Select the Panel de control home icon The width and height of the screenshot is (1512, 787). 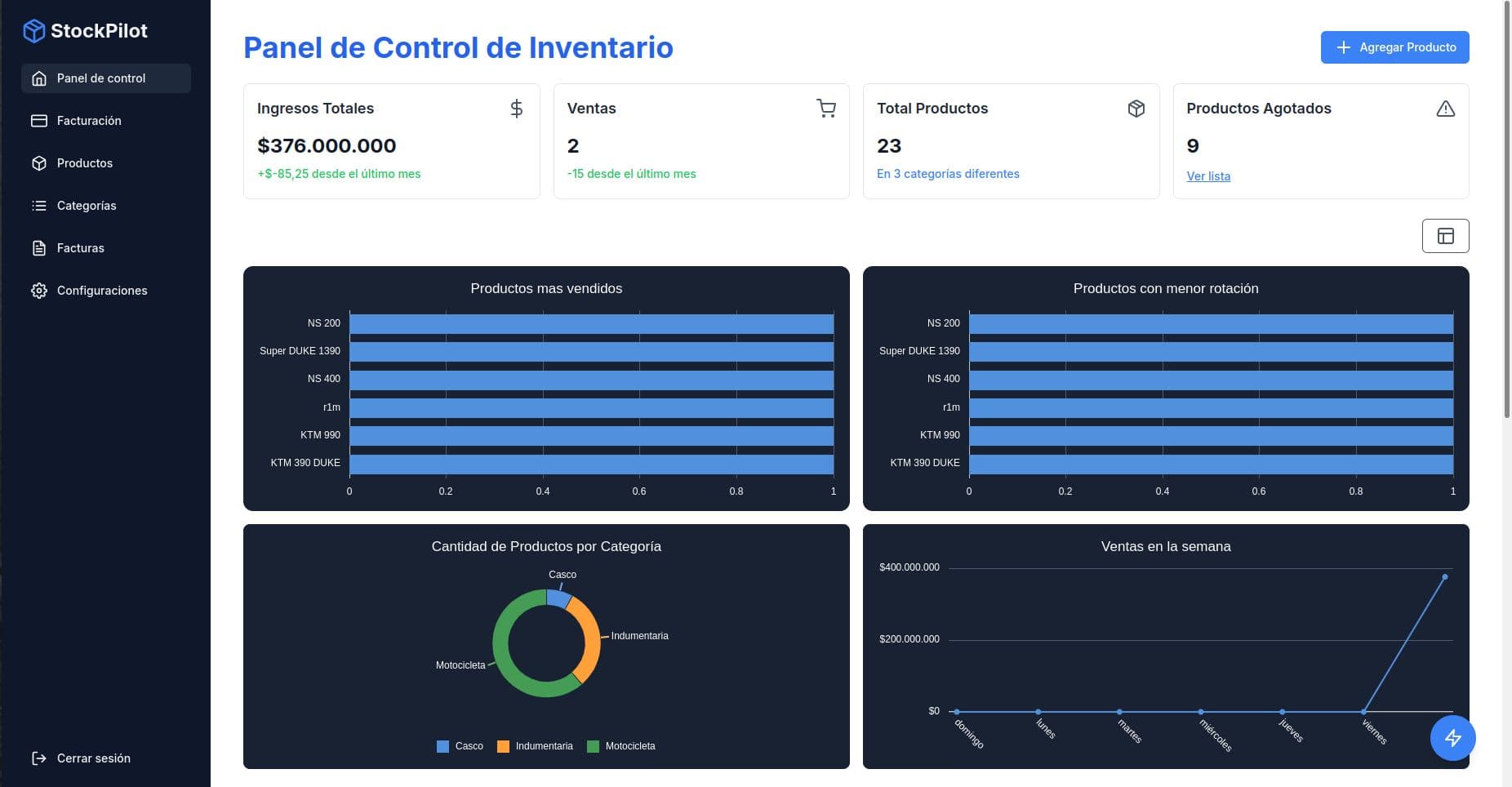pos(38,78)
